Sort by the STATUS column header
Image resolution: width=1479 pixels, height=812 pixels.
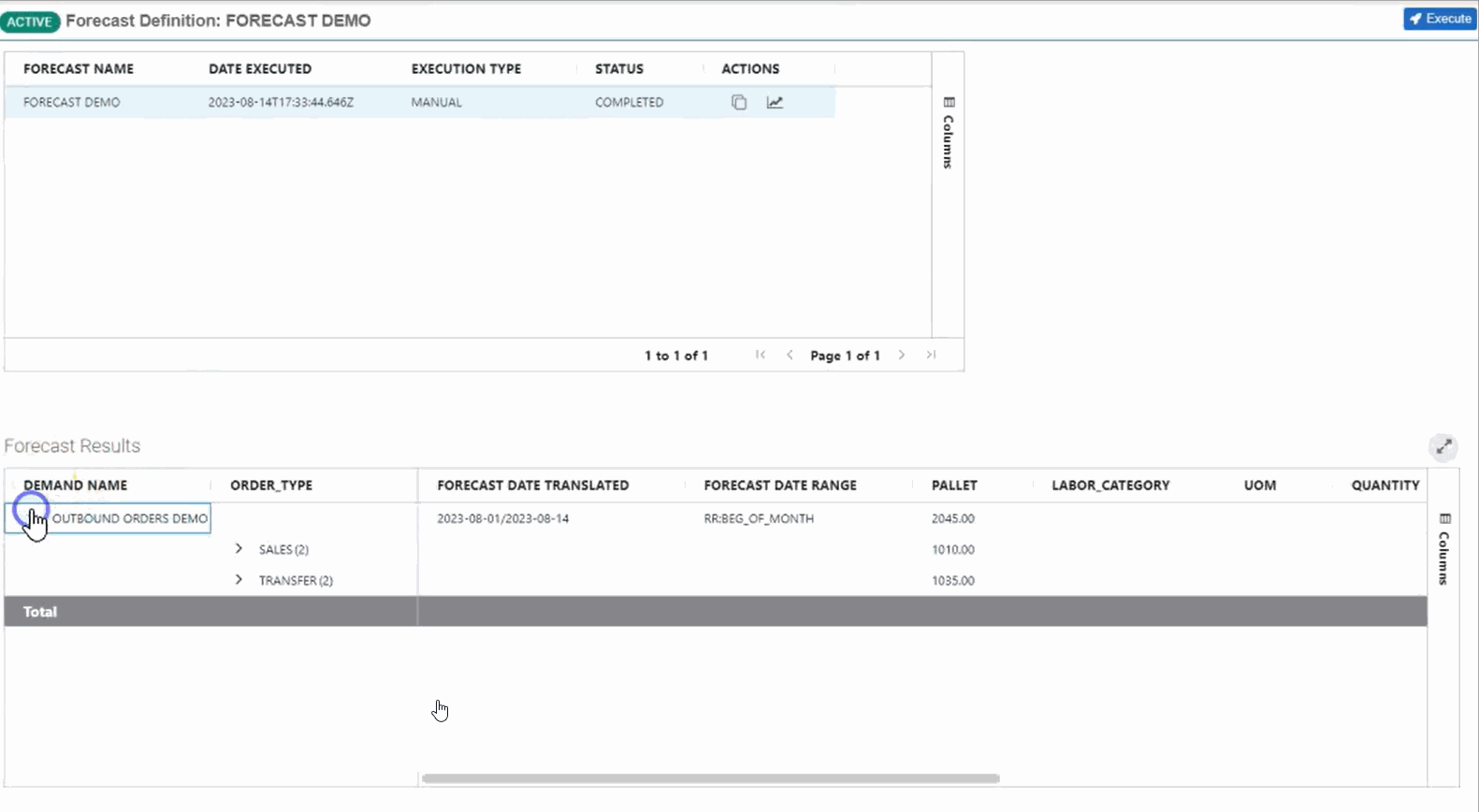click(x=619, y=69)
